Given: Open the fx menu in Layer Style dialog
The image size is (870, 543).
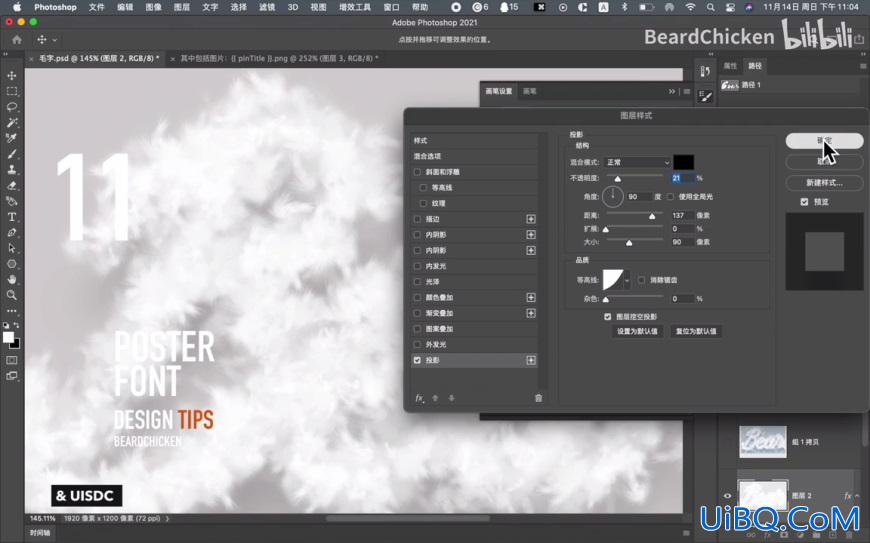Looking at the screenshot, I should (x=419, y=398).
